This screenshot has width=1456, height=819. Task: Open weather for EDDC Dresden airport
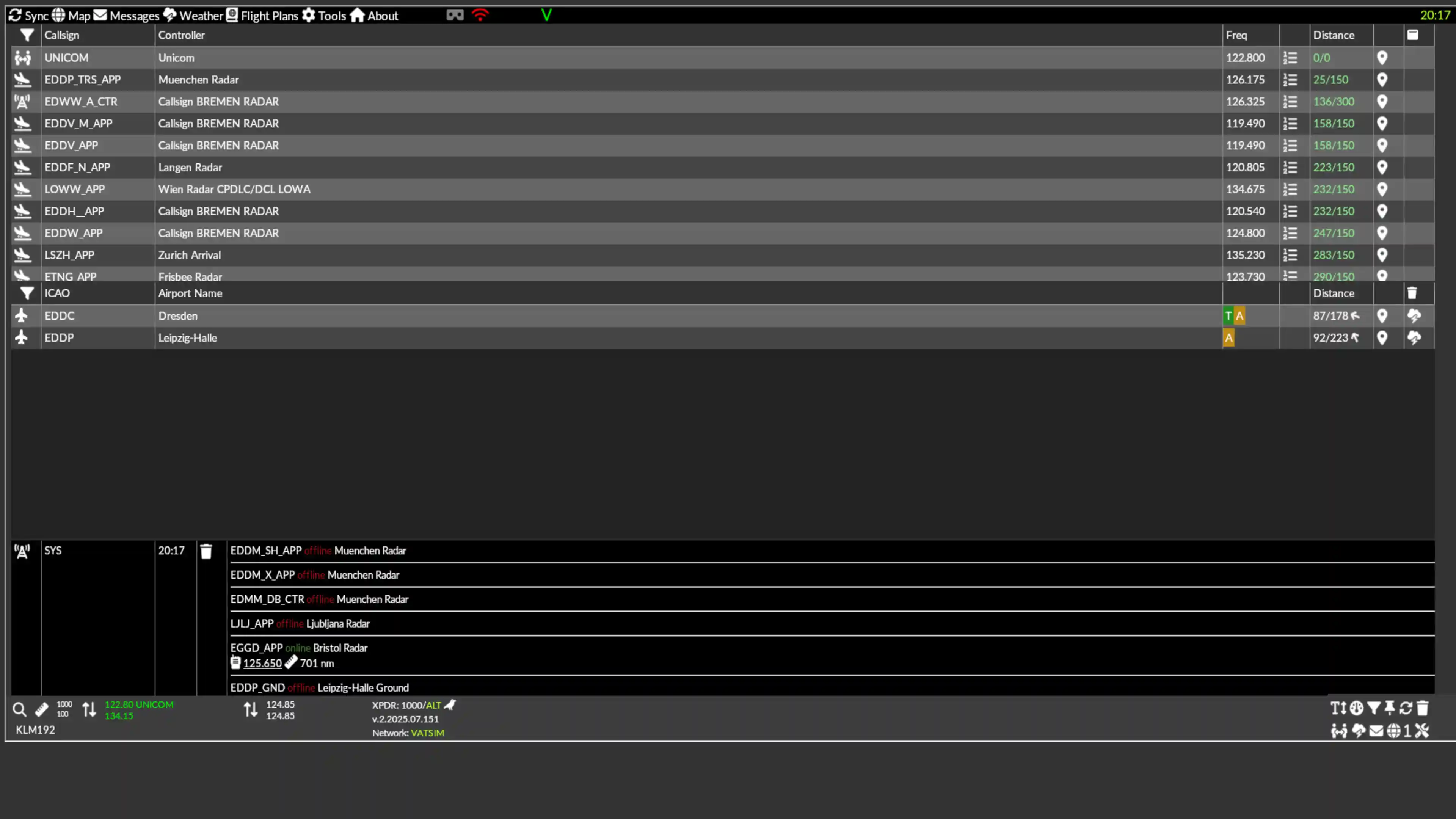pos(1414,316)
